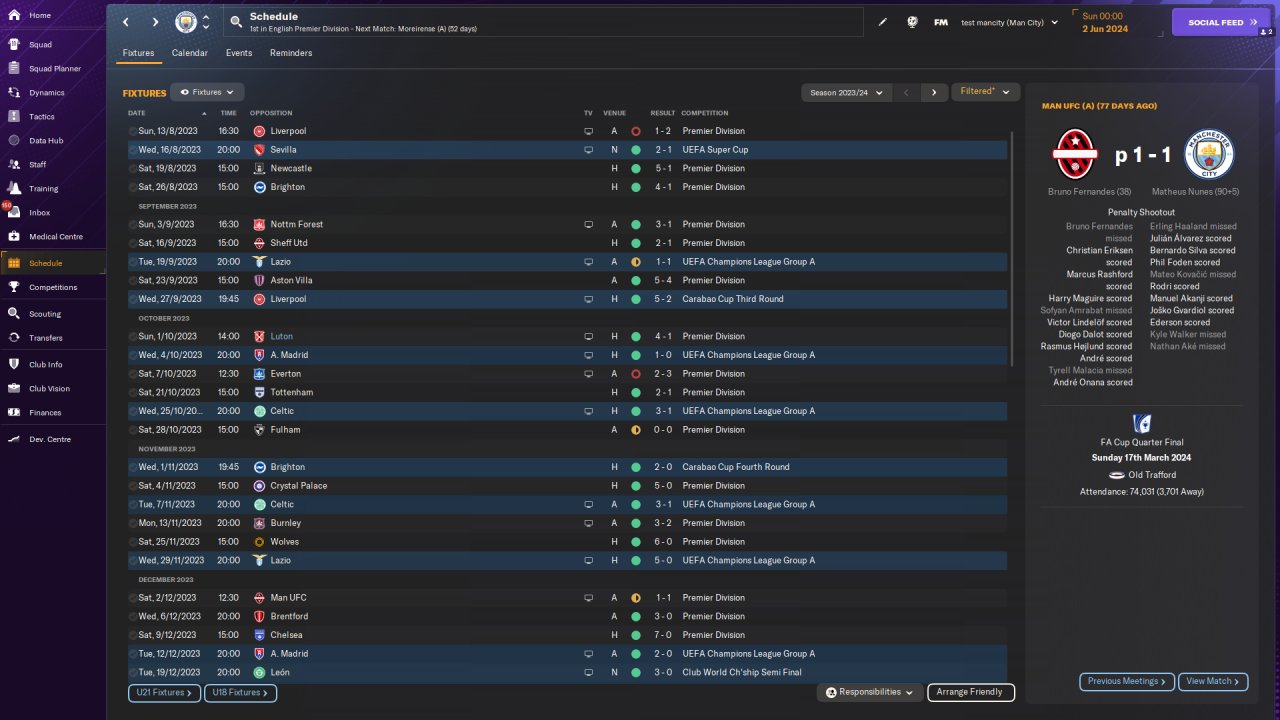This screenshot has width=1280, height=720.
Task: Open U21 Fixtures
Action: (x=164, y=693)
